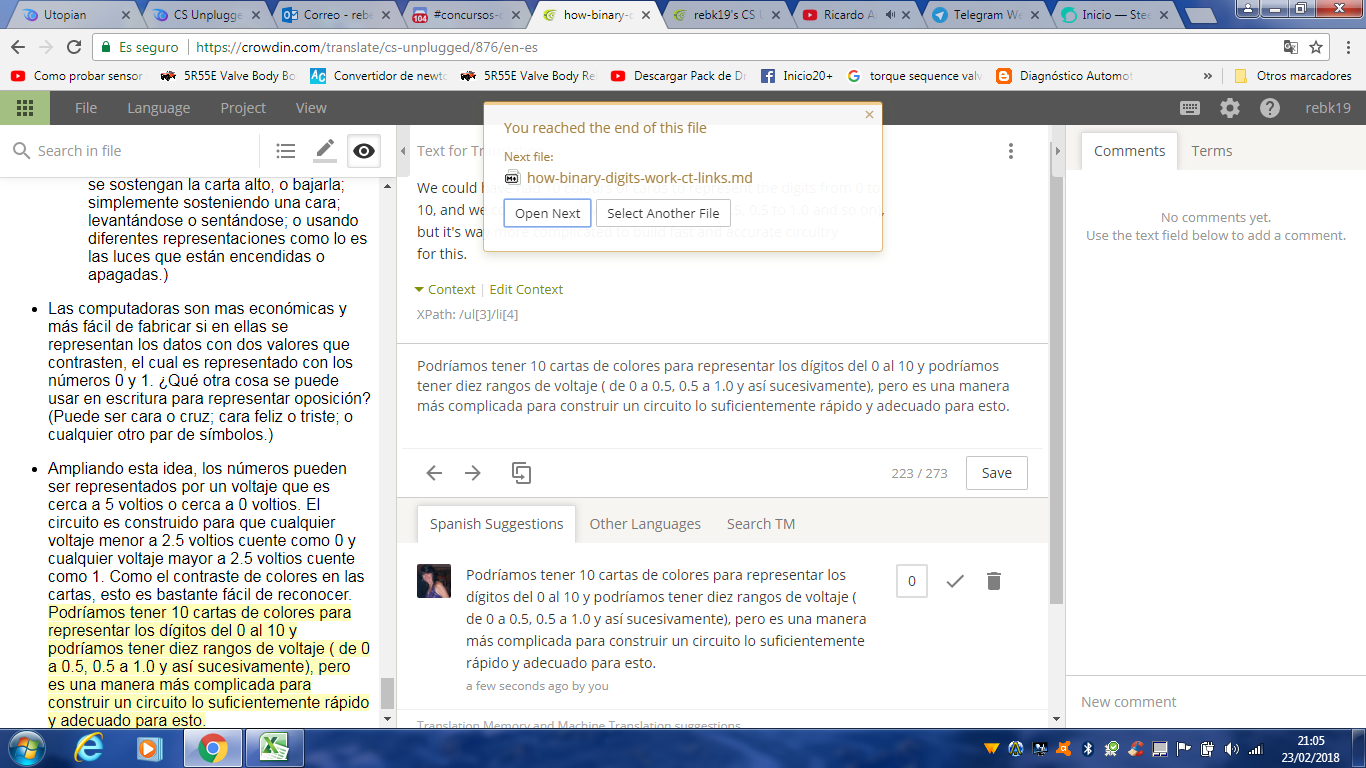Open the Language menu
The height and width of the screenshot is (768, 1366).
(158, 108)
